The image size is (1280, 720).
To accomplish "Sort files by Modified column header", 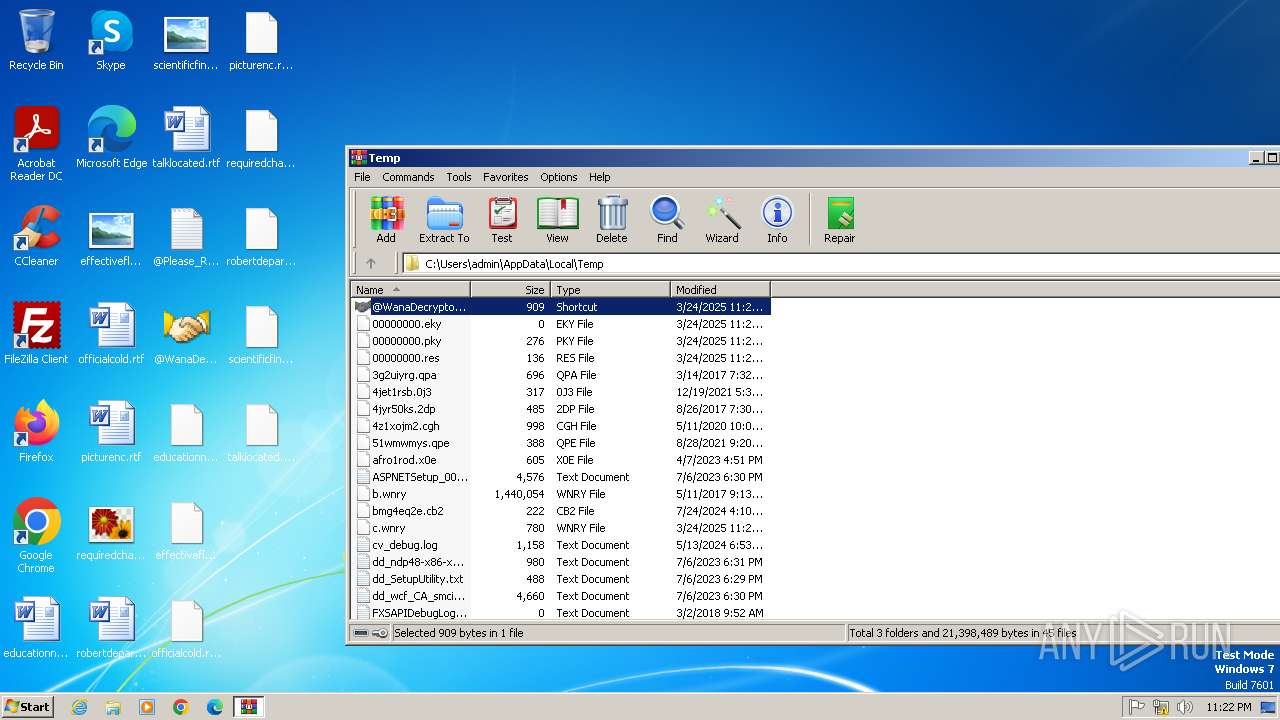I will [720, 290].
